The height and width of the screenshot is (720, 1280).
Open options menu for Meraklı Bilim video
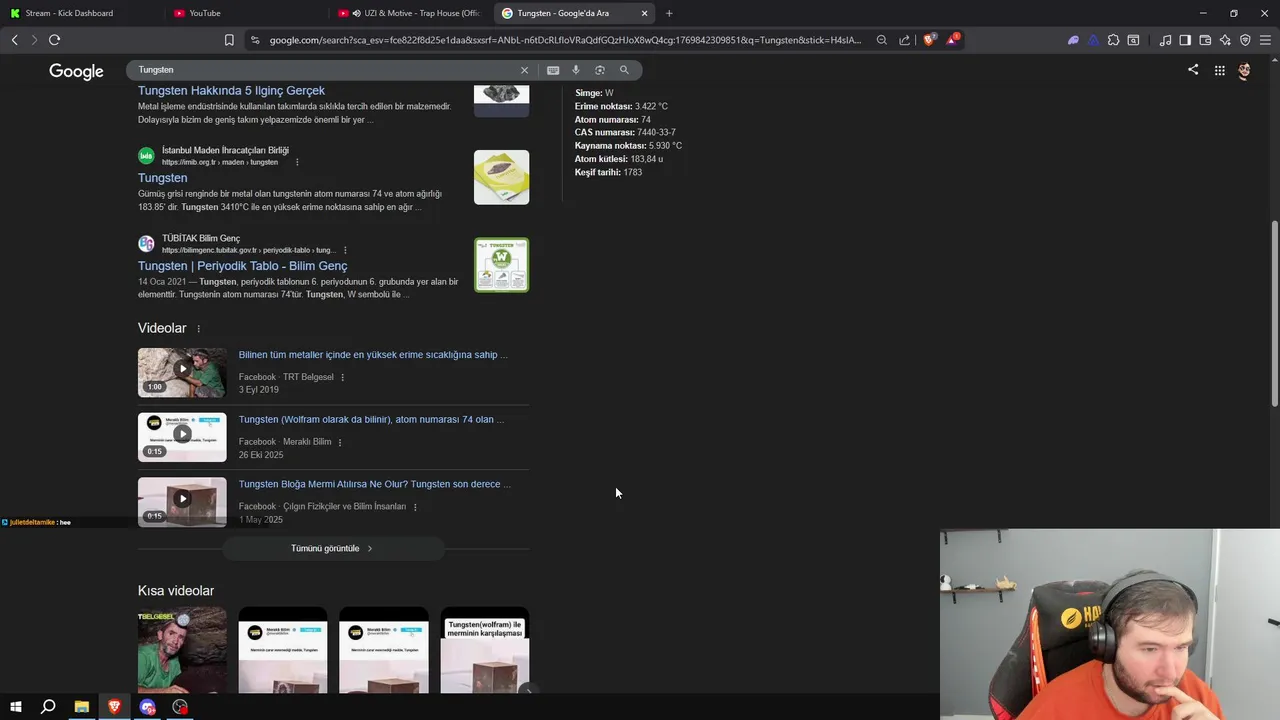tap(340, 442)
